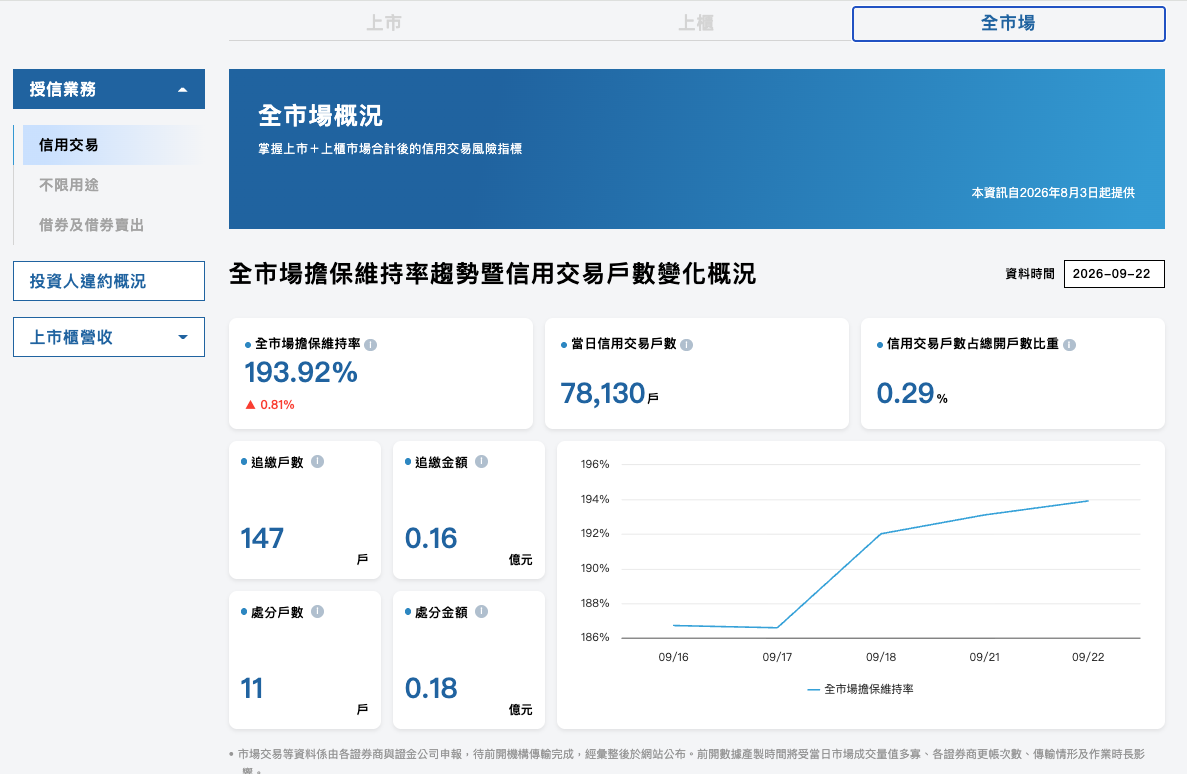Toggle the 全市場擔保維持率 chart legend
Image resolution: width=1187 pixels, height=774 pixels.
click(861, 689)
